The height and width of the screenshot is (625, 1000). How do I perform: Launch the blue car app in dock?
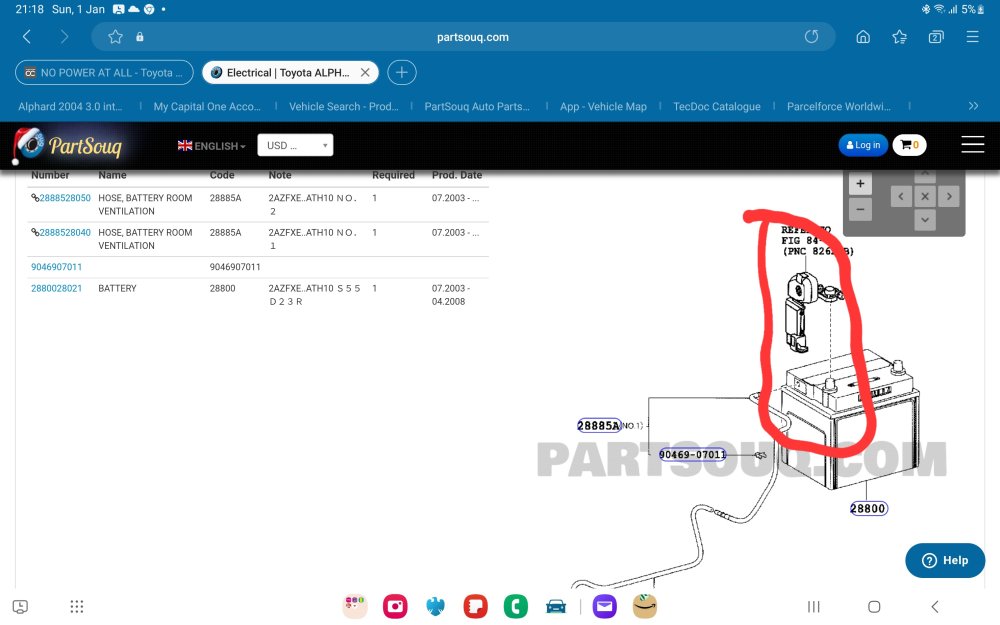(x=556, y=606)
